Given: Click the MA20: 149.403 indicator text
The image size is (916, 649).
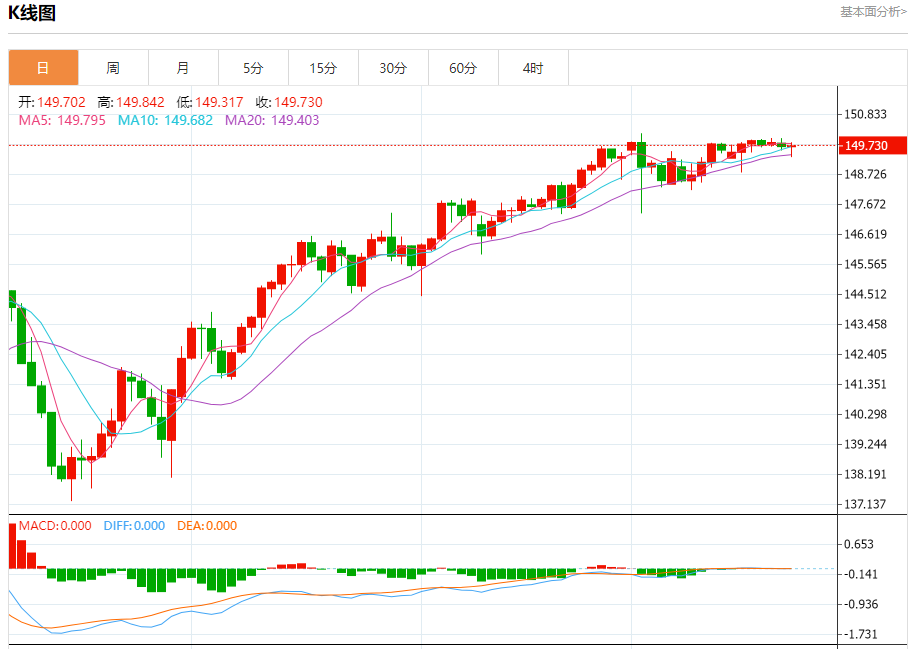Looking at the screenshot, I should pyautogui.click(x=272, y=120).
